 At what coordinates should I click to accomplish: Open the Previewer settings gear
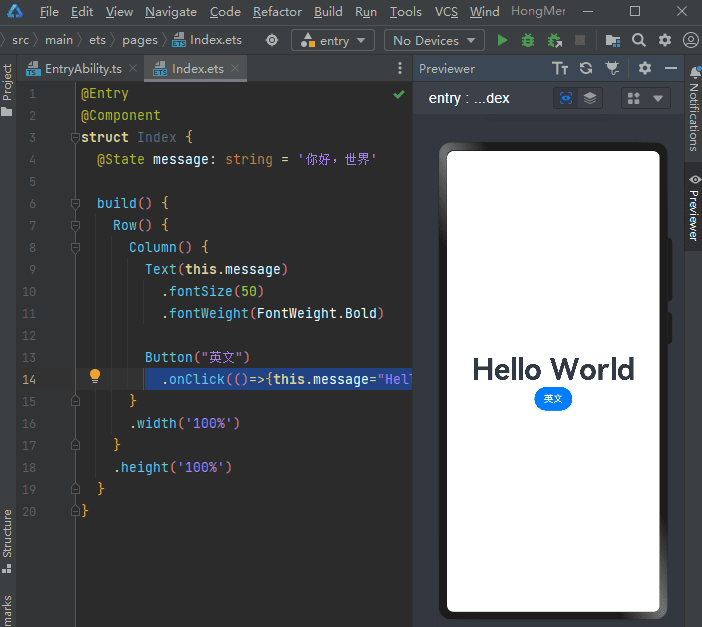coord(645,69)
